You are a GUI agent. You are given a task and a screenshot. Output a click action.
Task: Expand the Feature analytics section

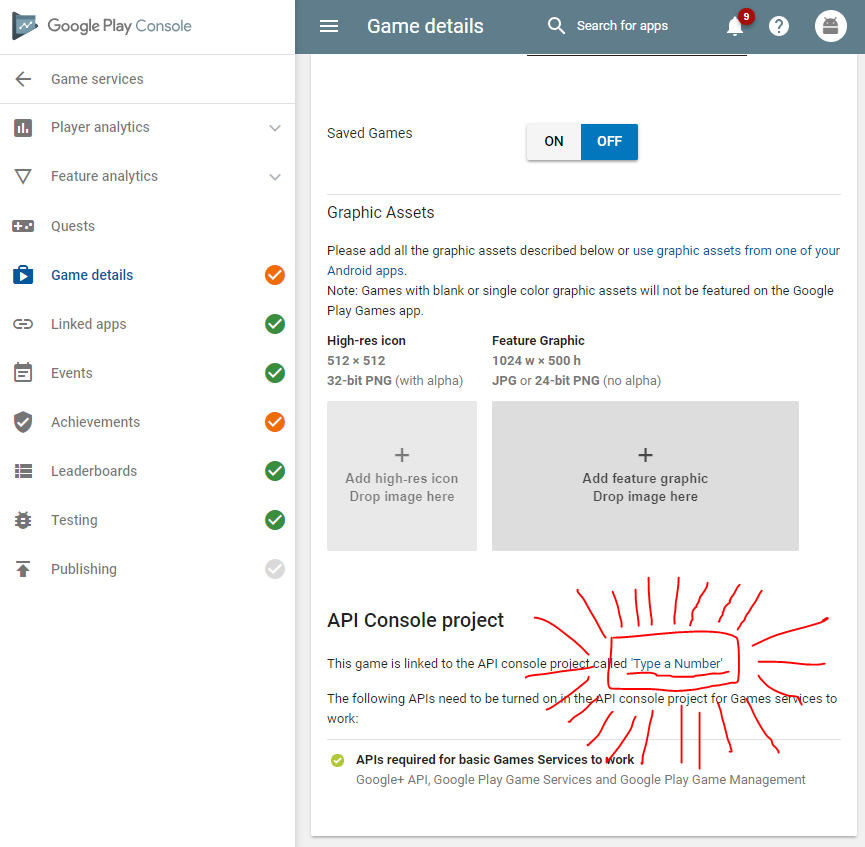pyautogui.click(x=275, y=177)
